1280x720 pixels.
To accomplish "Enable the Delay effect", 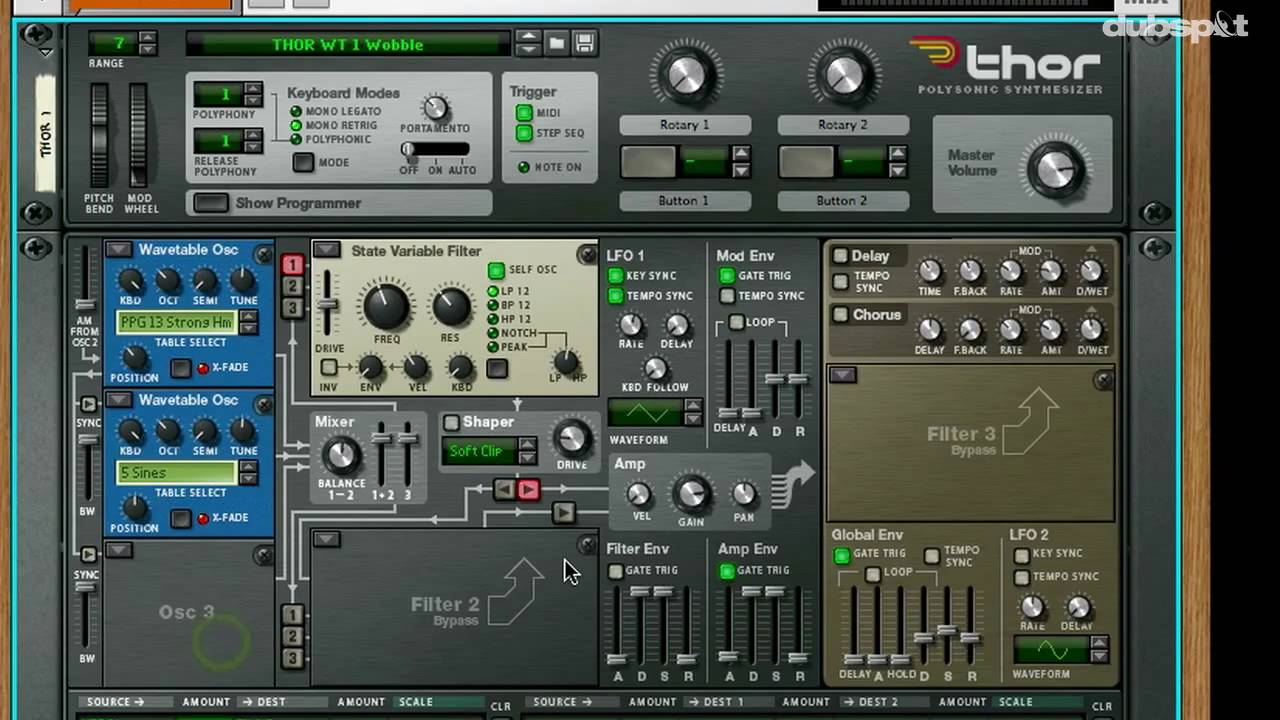I will coord(841,256).
